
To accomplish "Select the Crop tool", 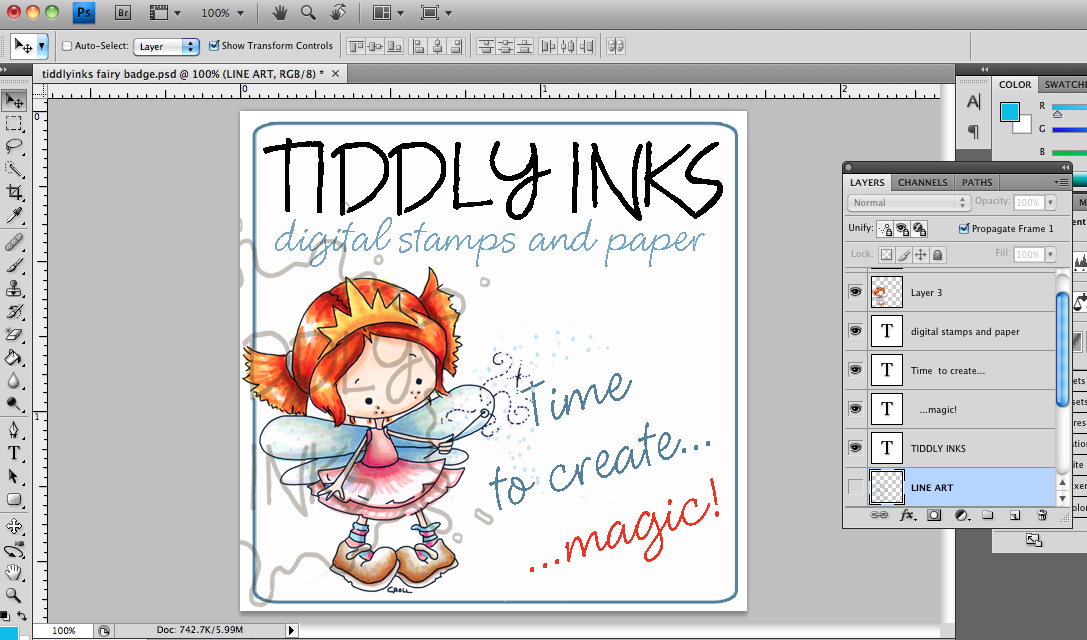I will point(14,192).
